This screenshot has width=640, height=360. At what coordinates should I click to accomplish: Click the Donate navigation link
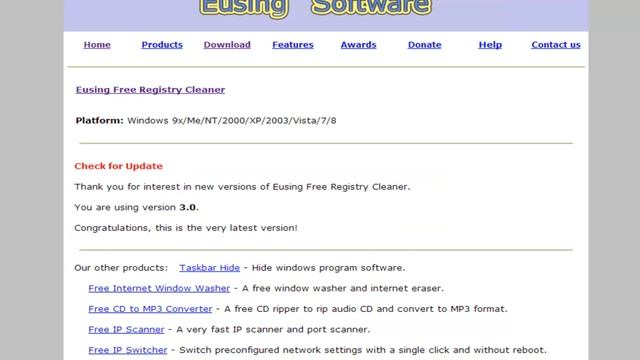click(424, 45)
